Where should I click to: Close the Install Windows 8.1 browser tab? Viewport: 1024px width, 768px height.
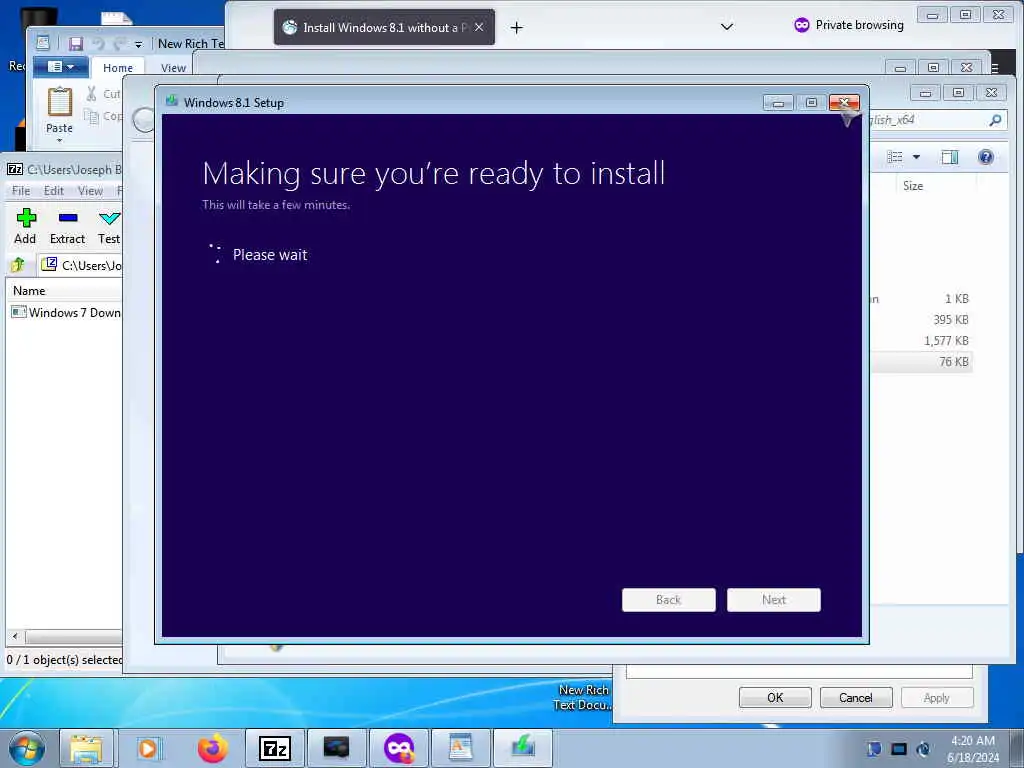tap(479, 27)
